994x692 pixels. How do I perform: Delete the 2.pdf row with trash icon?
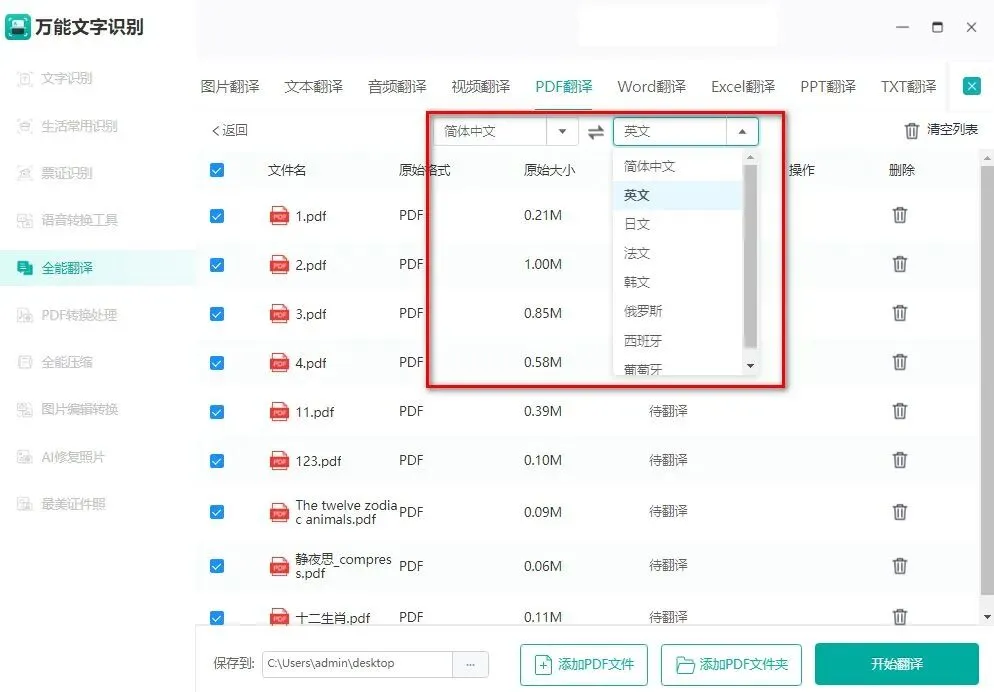900,264
